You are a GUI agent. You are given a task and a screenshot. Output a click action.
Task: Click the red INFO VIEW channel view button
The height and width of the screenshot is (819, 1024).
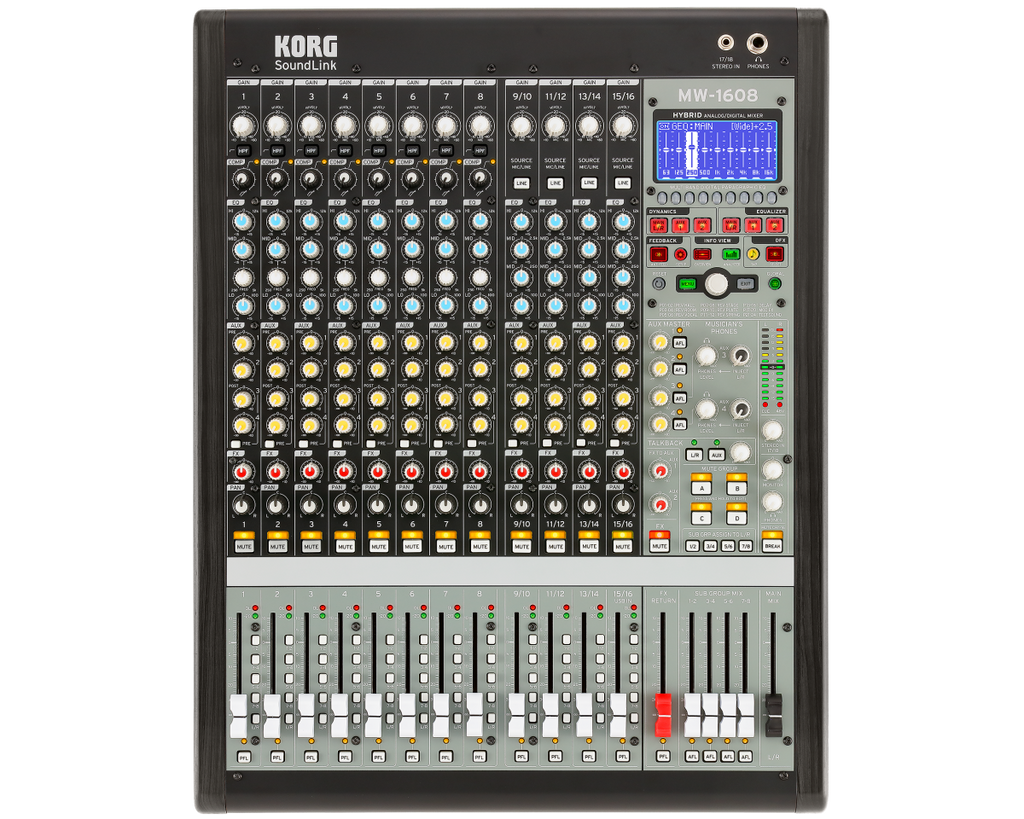703,254
